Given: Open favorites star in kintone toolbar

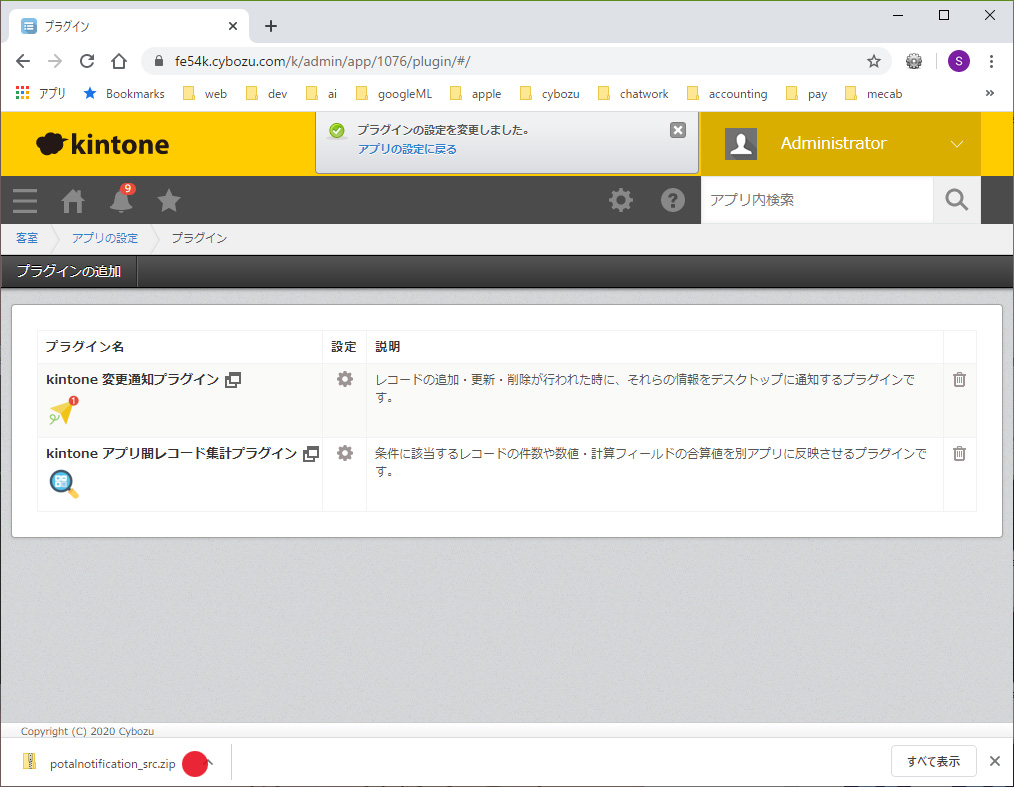Looking at the screenshot, I should [169, 200].
